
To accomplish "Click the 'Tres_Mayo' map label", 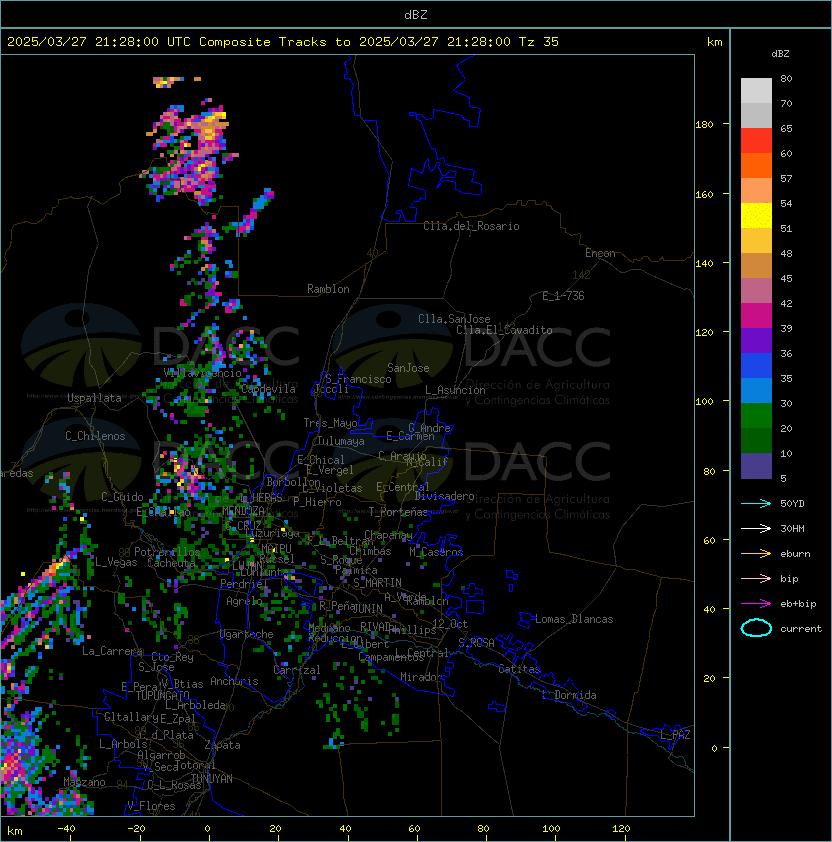I will [x=330, y=423].
